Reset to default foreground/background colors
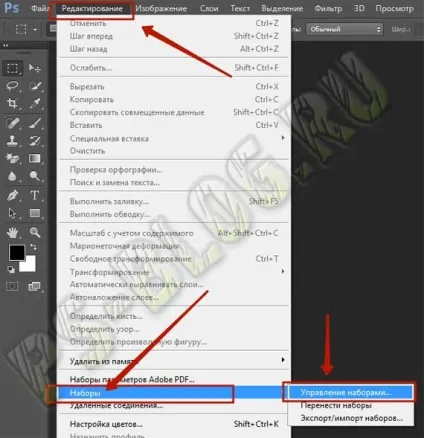The image size is (424, 438). (x=11, y=269)
